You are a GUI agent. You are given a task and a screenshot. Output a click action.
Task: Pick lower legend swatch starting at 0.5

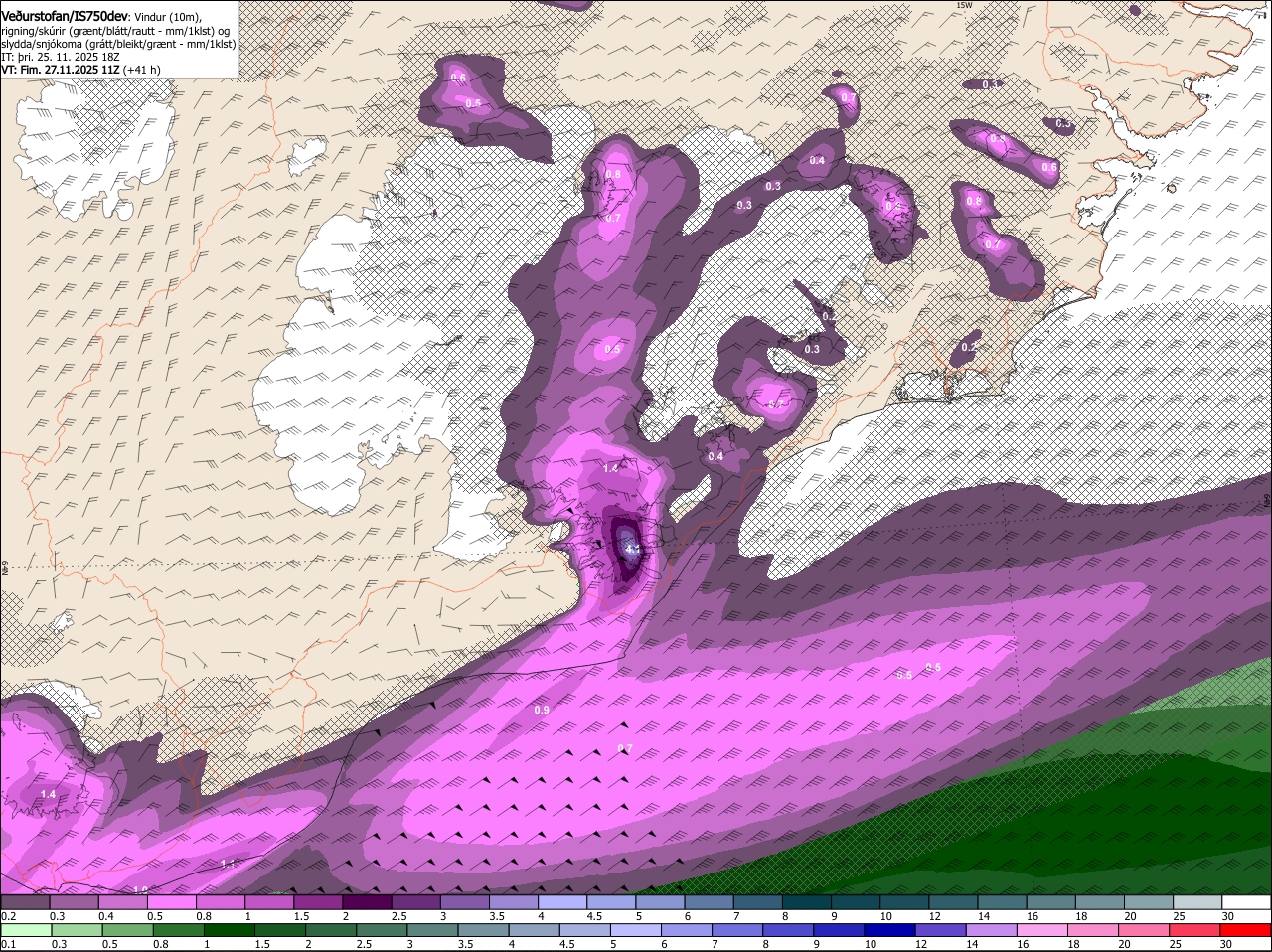tap(127, 930)
